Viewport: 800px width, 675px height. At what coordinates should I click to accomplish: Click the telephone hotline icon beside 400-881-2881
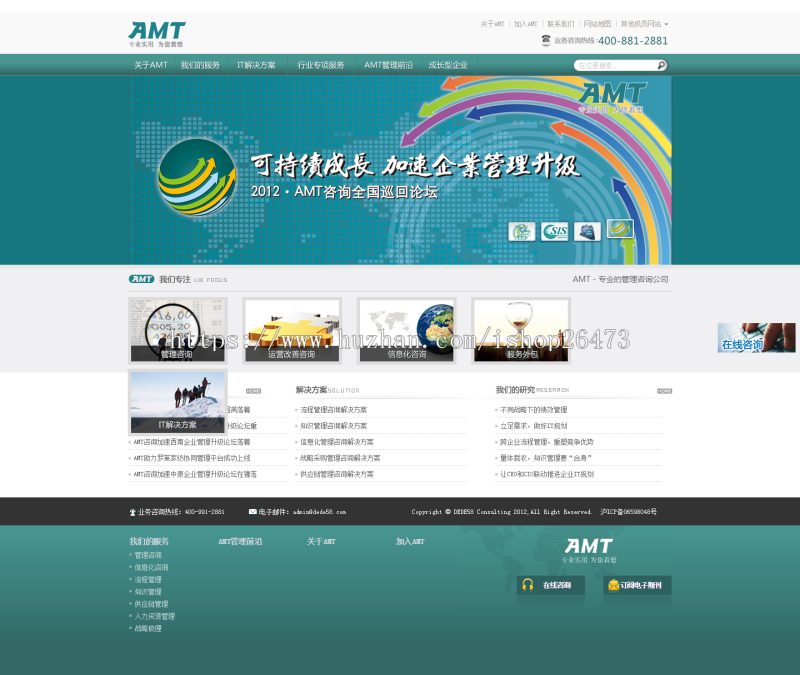(545, 40)
